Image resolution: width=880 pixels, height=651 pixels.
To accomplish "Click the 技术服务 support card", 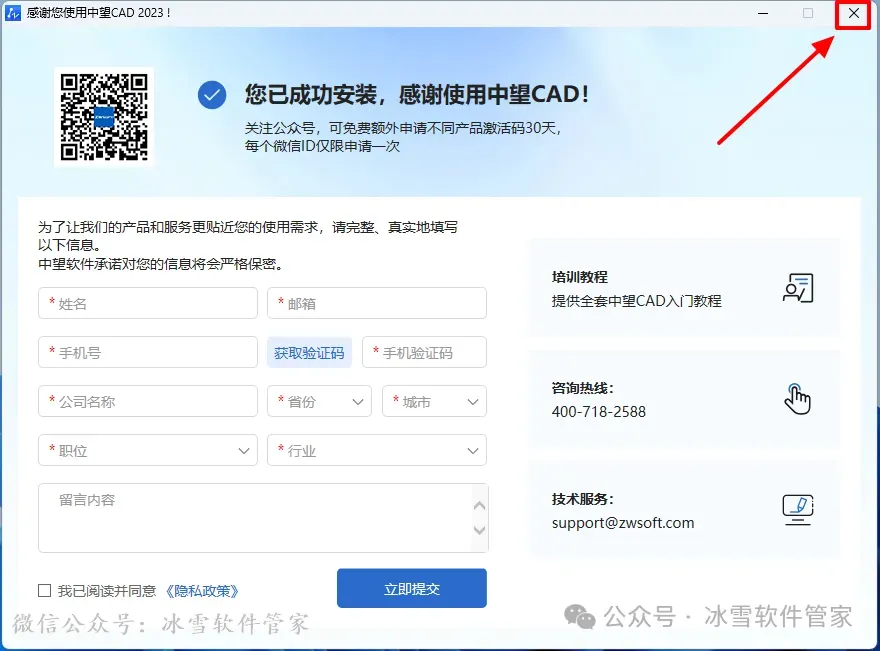I will click(684, 510).
